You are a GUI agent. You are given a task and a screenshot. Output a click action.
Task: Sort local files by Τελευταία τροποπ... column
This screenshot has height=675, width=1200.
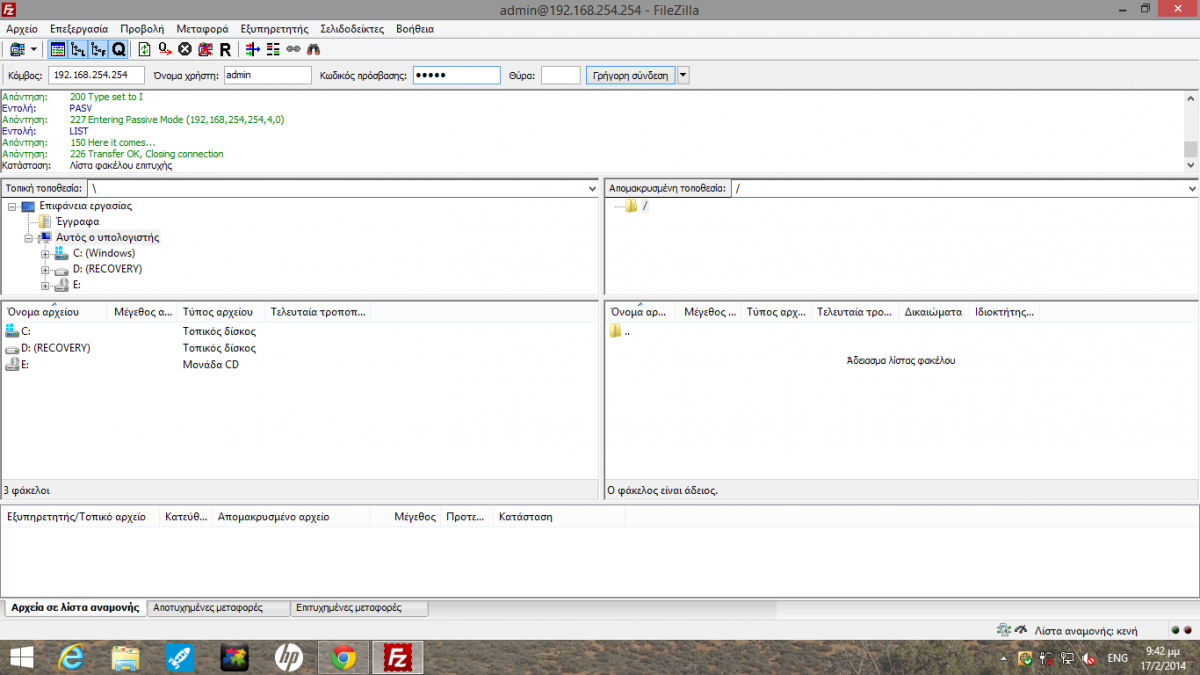click(318, 312)
